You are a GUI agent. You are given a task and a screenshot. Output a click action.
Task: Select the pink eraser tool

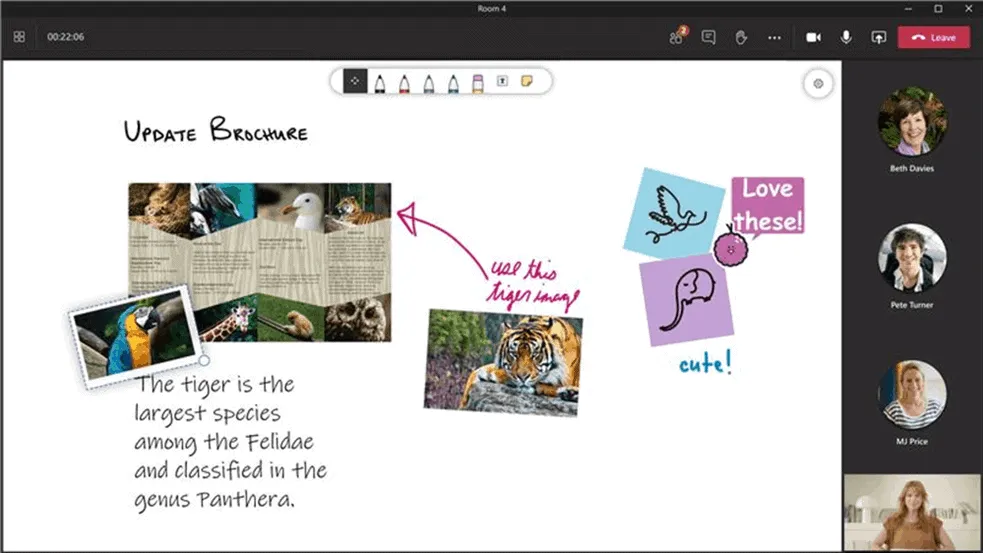pyautogui.click(x=477, y=82)
